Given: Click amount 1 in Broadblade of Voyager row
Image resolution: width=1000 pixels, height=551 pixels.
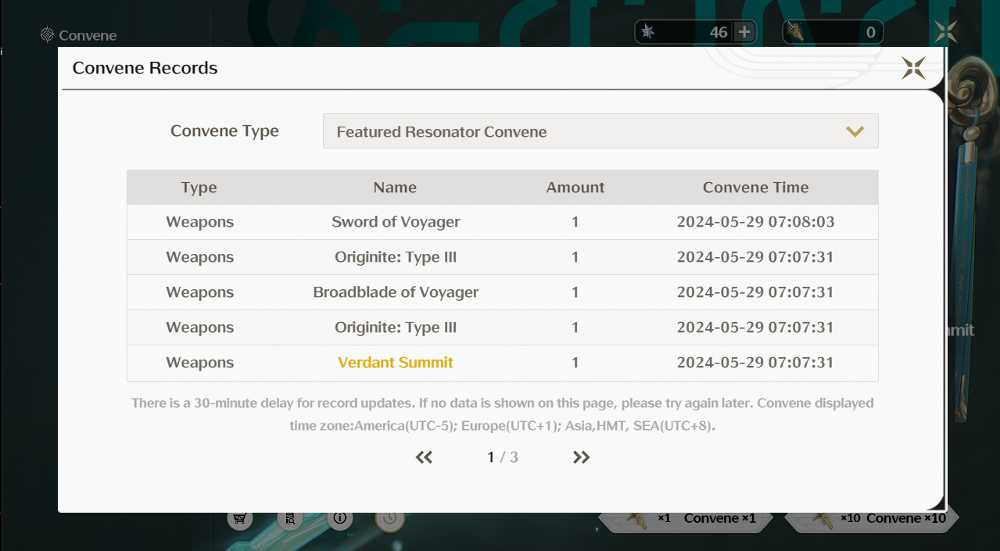Looking at the screenshot, I should [x=575, y=292].
